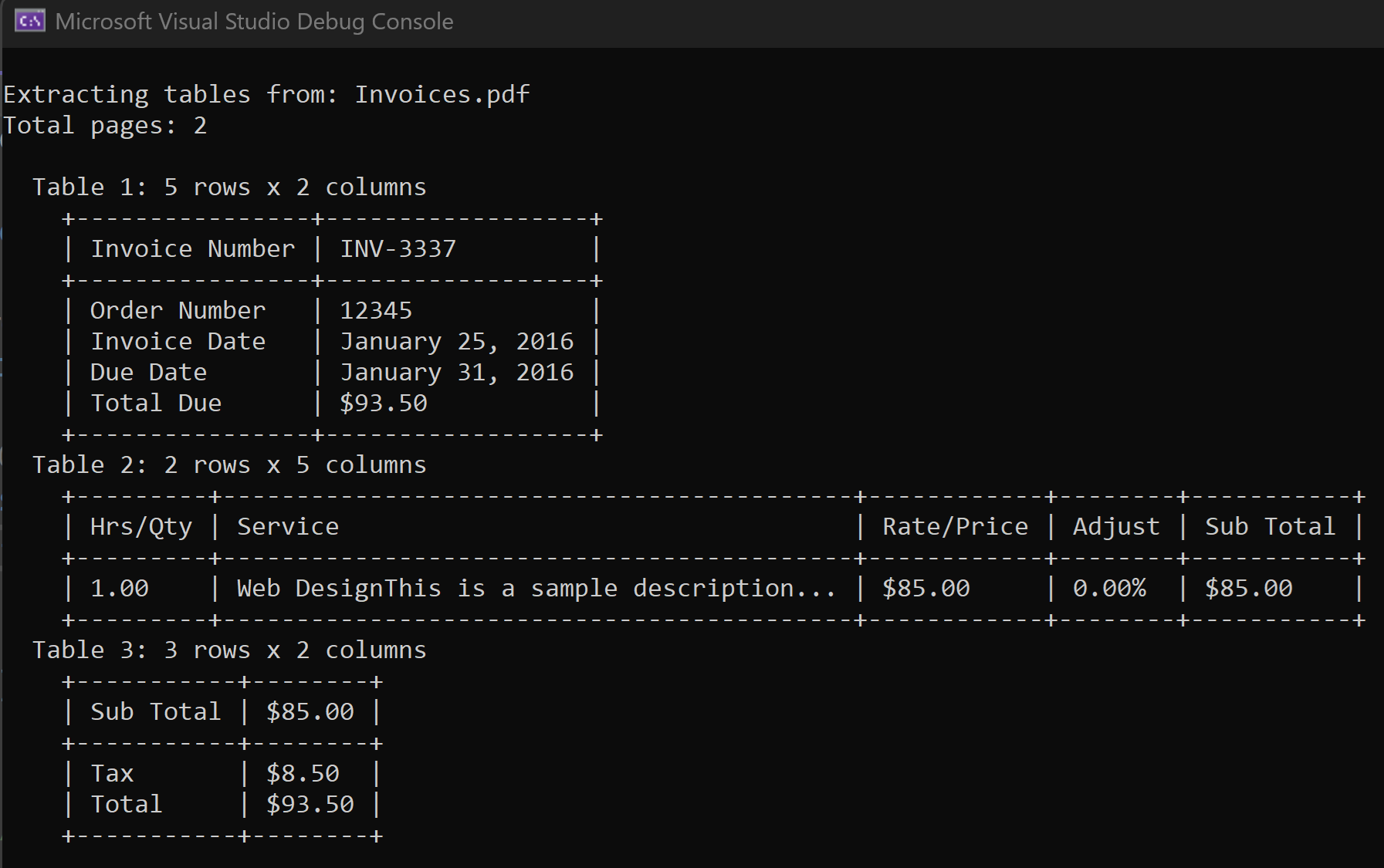Click the 'January 31, 2016' value
The height and width of the screenshot is (868, 1384).
pos(457,372)
